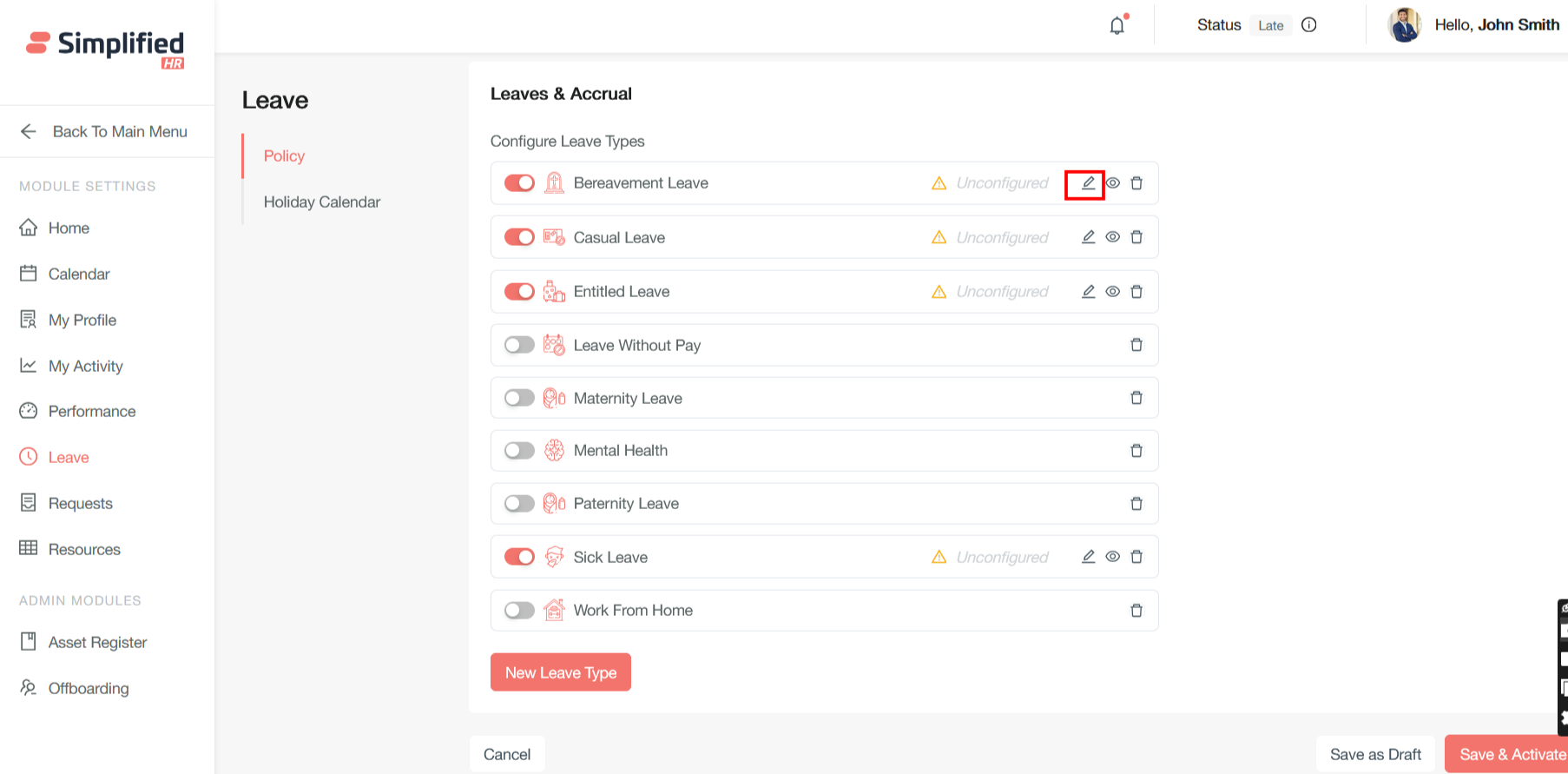Screen dimensions: 1568x774
Task: Delete the Maternity Leave type
Action: click(1136, 398)
